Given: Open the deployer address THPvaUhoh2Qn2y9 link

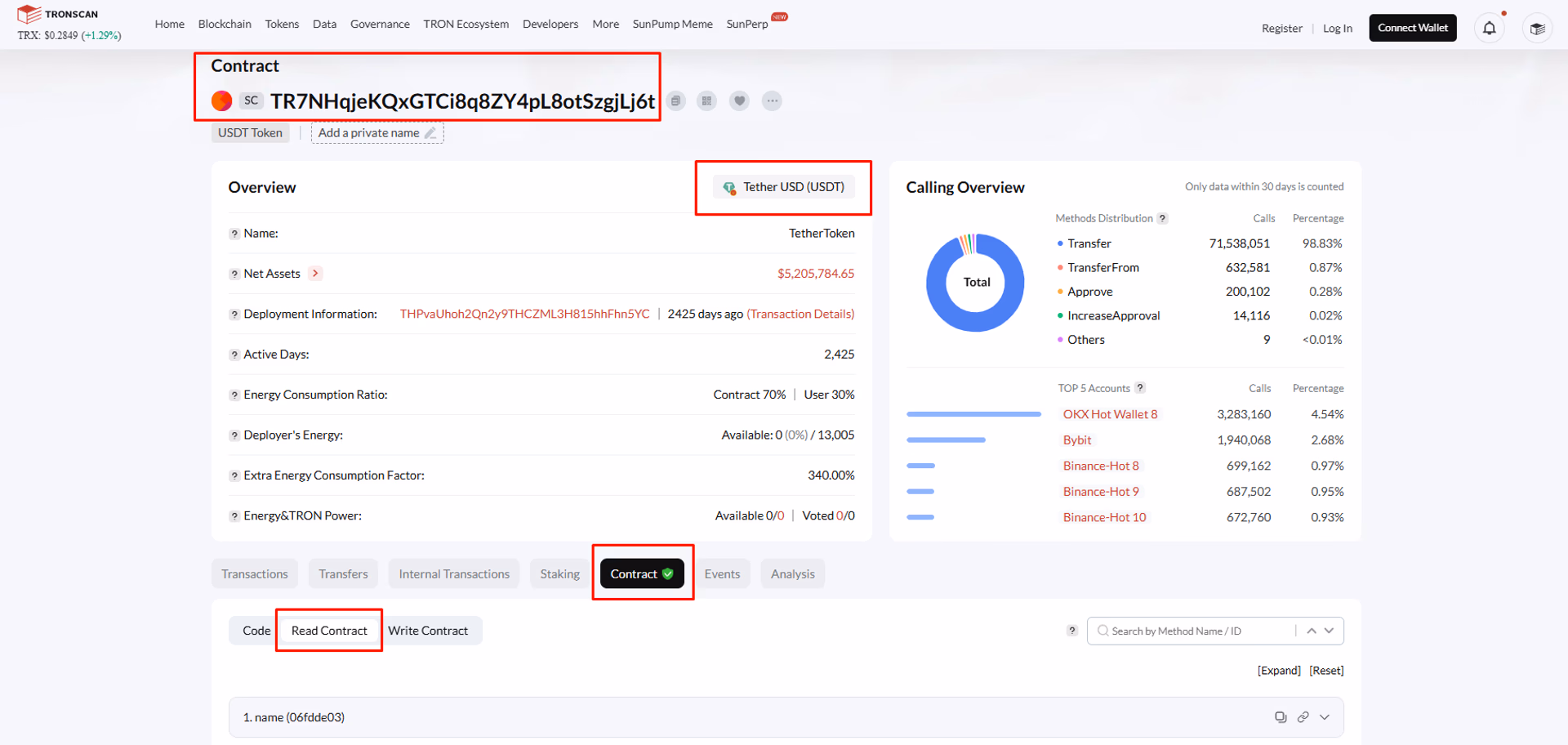Looking at the screenshot, I should click(525, 315).
